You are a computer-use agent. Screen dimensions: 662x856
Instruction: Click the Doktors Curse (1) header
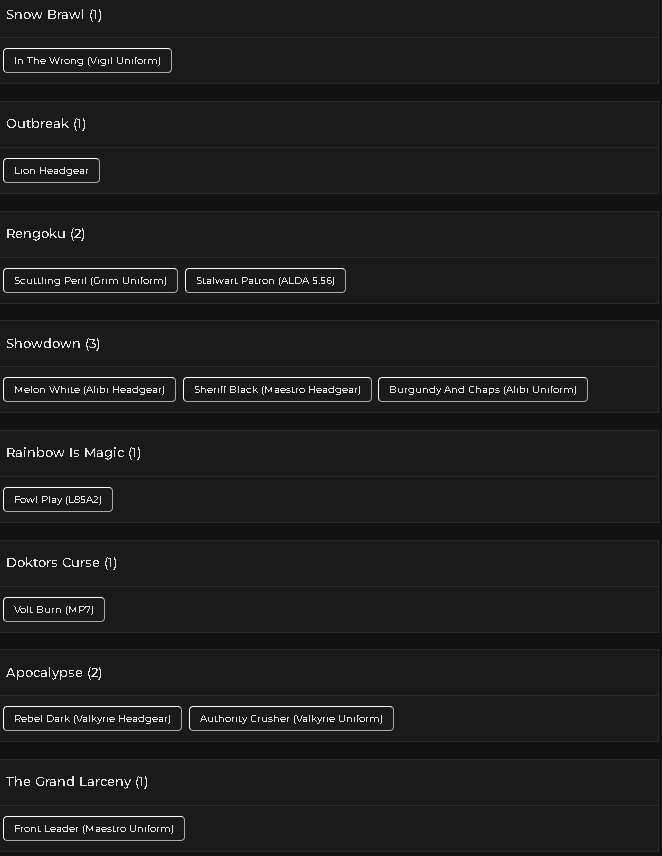(329, 563)
